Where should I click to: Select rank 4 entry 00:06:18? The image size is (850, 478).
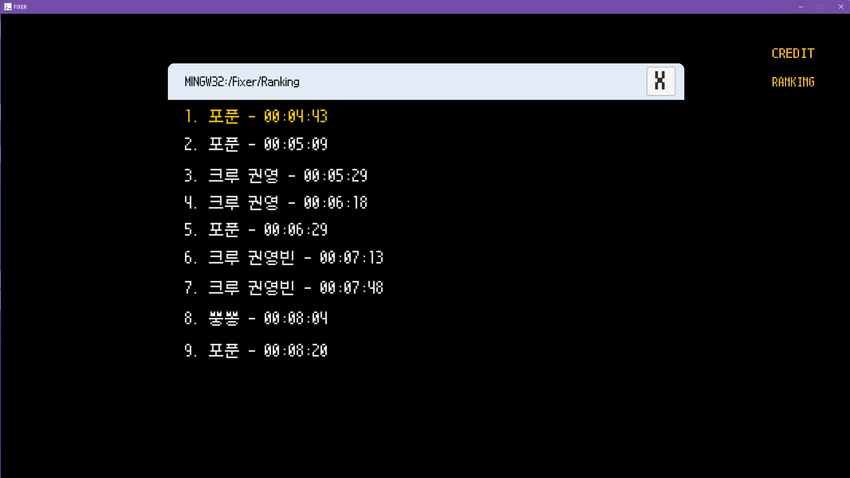[276, 203]
